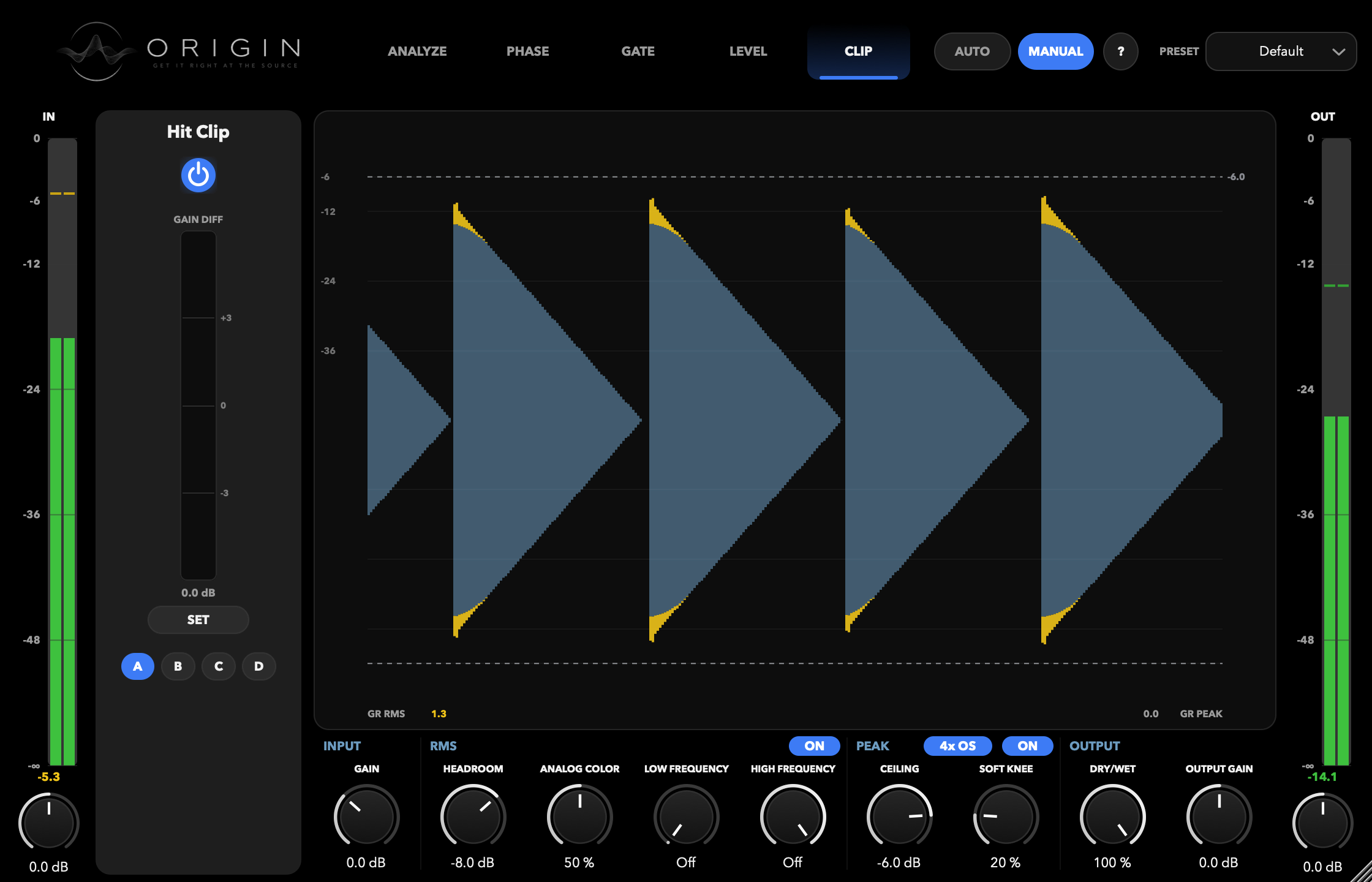Select snapshot D

(x=259, y=666)
